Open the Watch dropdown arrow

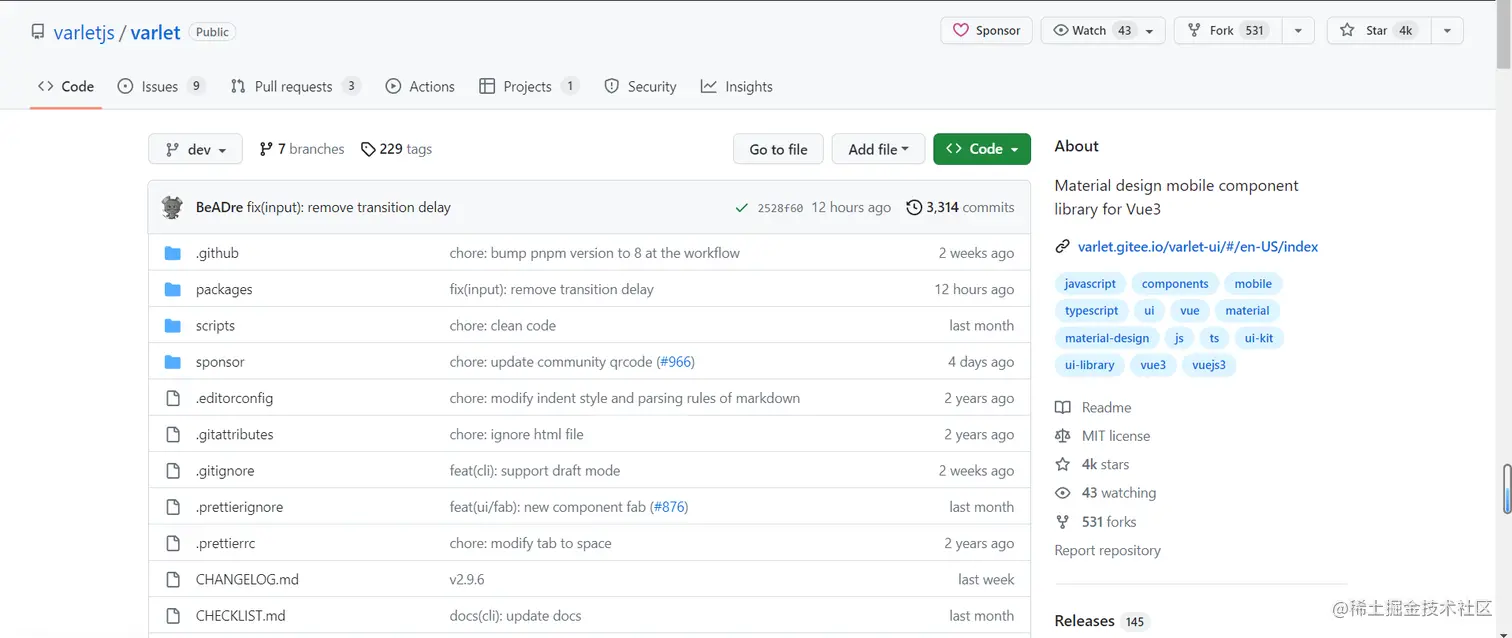[1150, 31]
